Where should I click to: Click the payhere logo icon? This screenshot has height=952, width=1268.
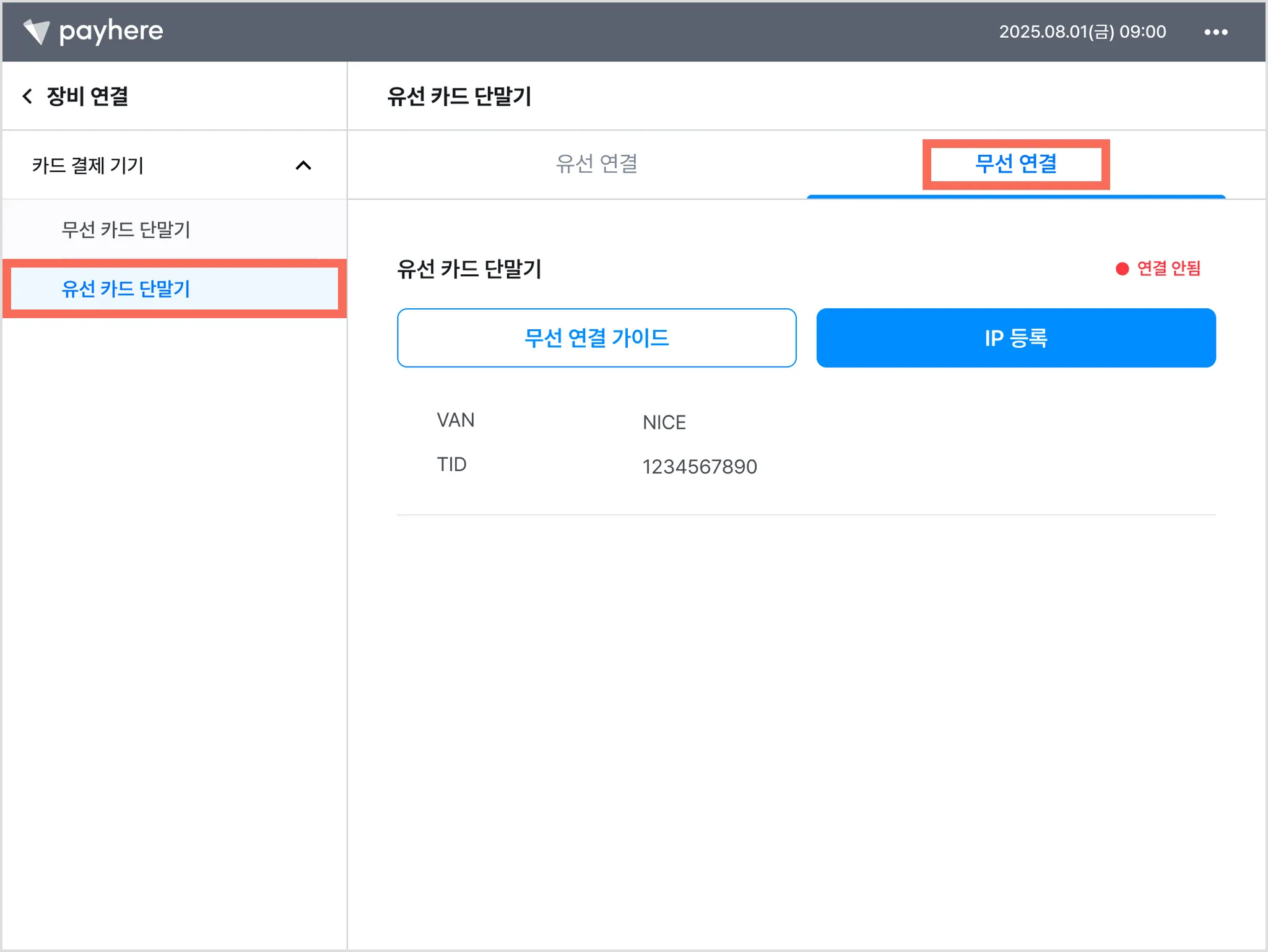(36, 32)
